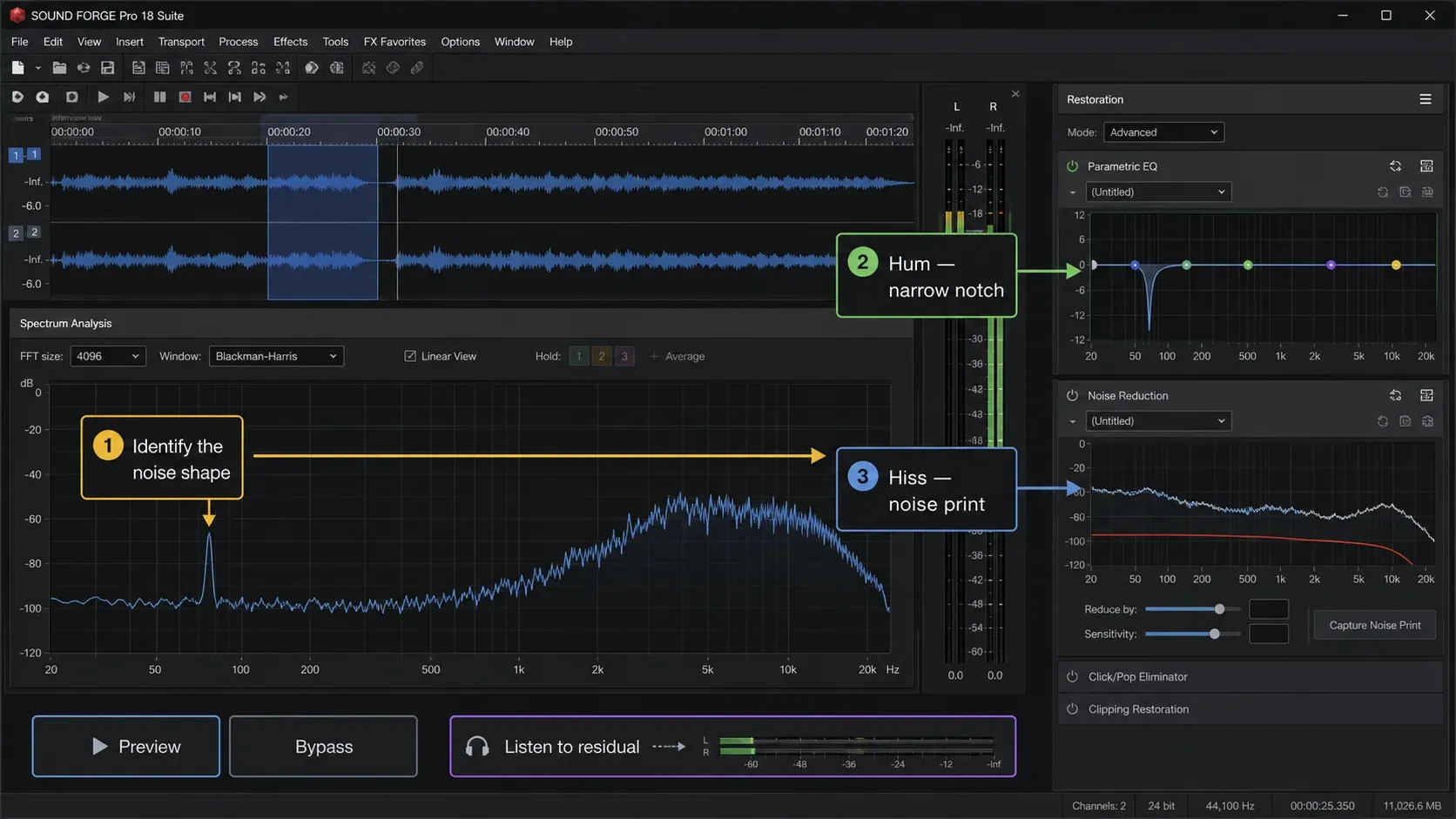Jump to start with the transport icon
Image resolution: width=1456 pixels, height=819 pixels.
tap(209, 97)
